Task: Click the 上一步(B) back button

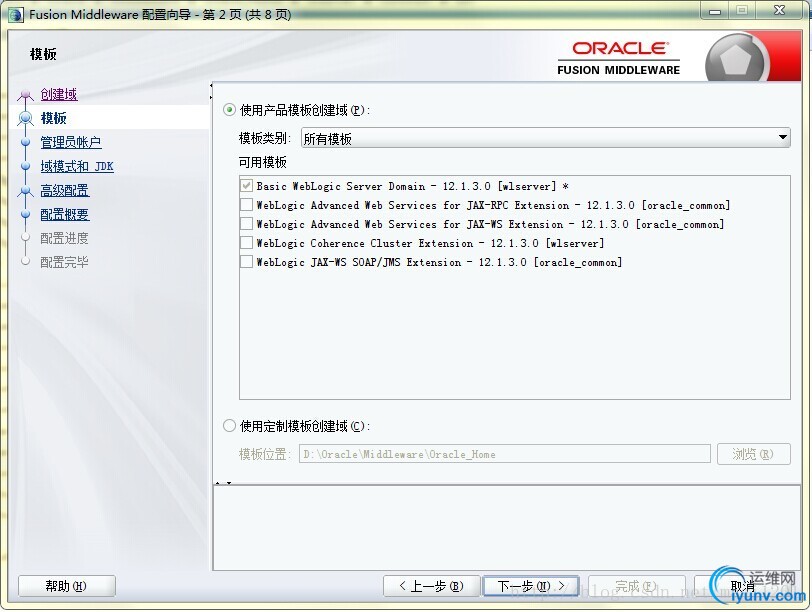Action: point(431,586)
